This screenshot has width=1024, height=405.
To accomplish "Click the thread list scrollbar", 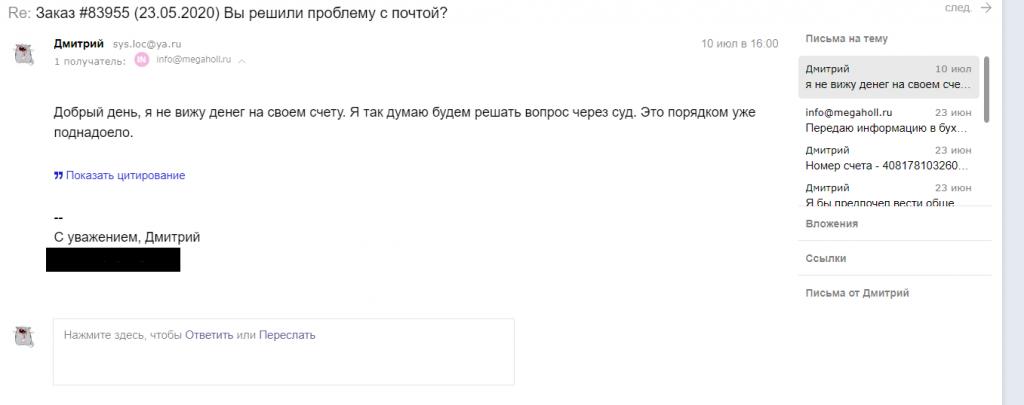I will [986, 89].
